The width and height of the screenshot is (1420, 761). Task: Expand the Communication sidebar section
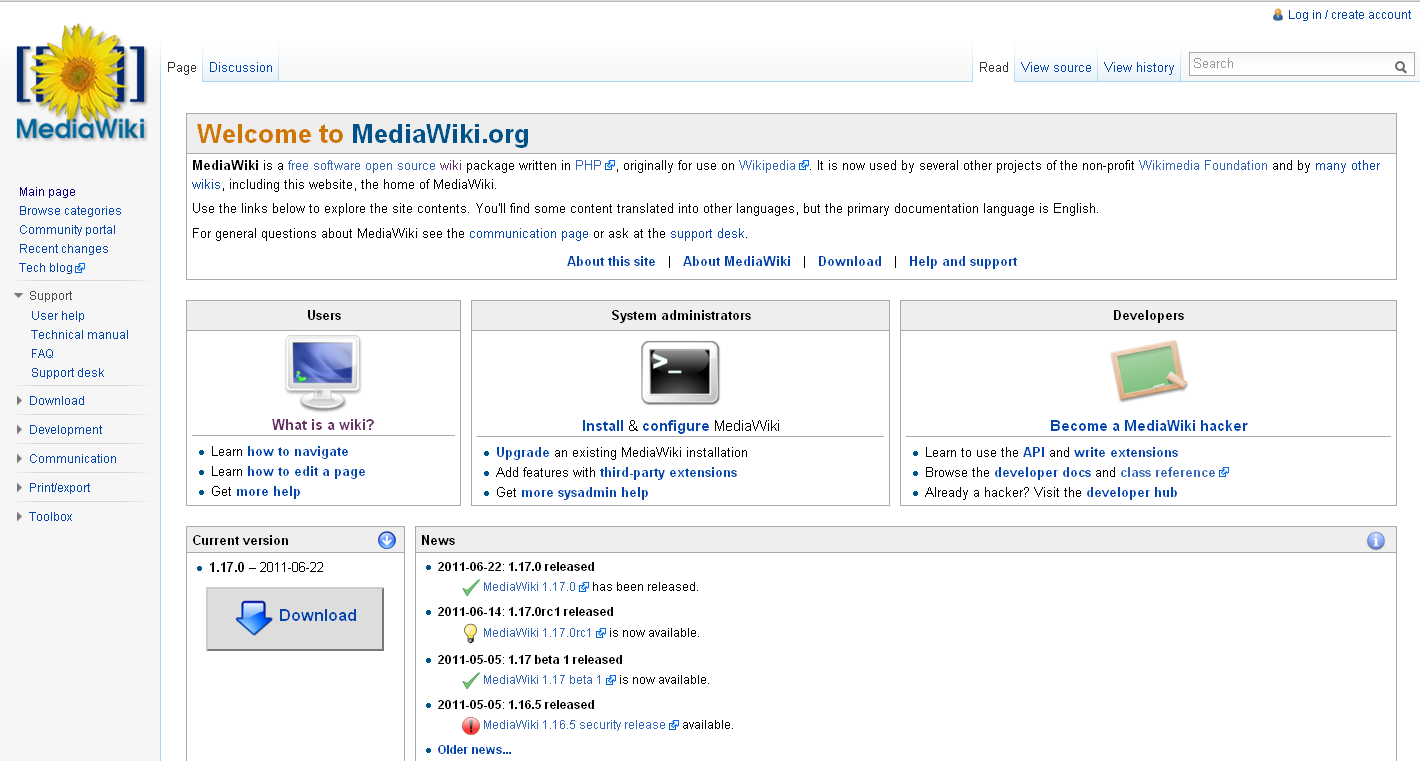19,459
